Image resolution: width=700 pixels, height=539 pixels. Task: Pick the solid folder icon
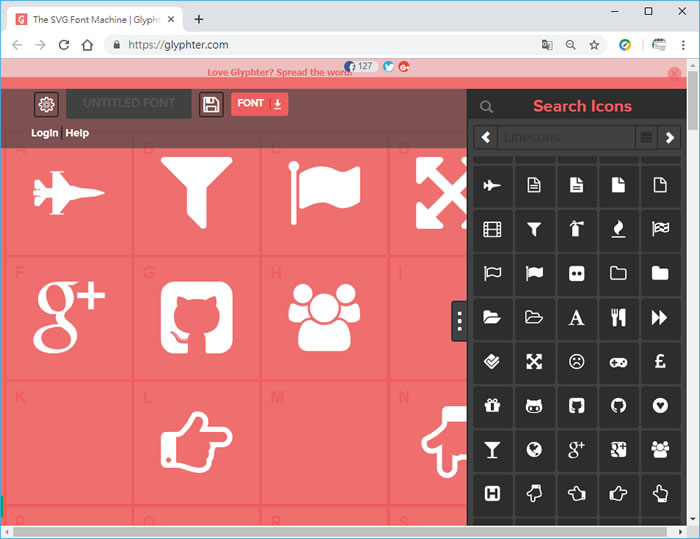click(660, 273)
